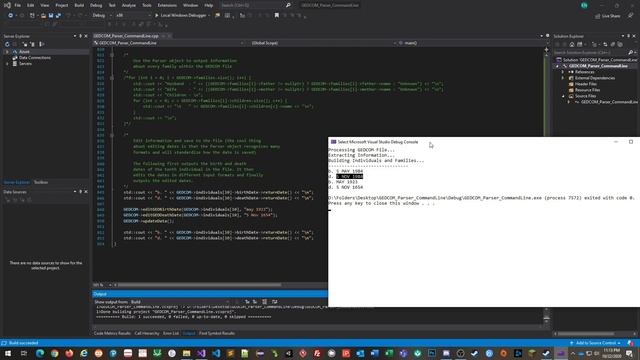Expand External Dependencies in Solution Explorer

click(563, 78)
